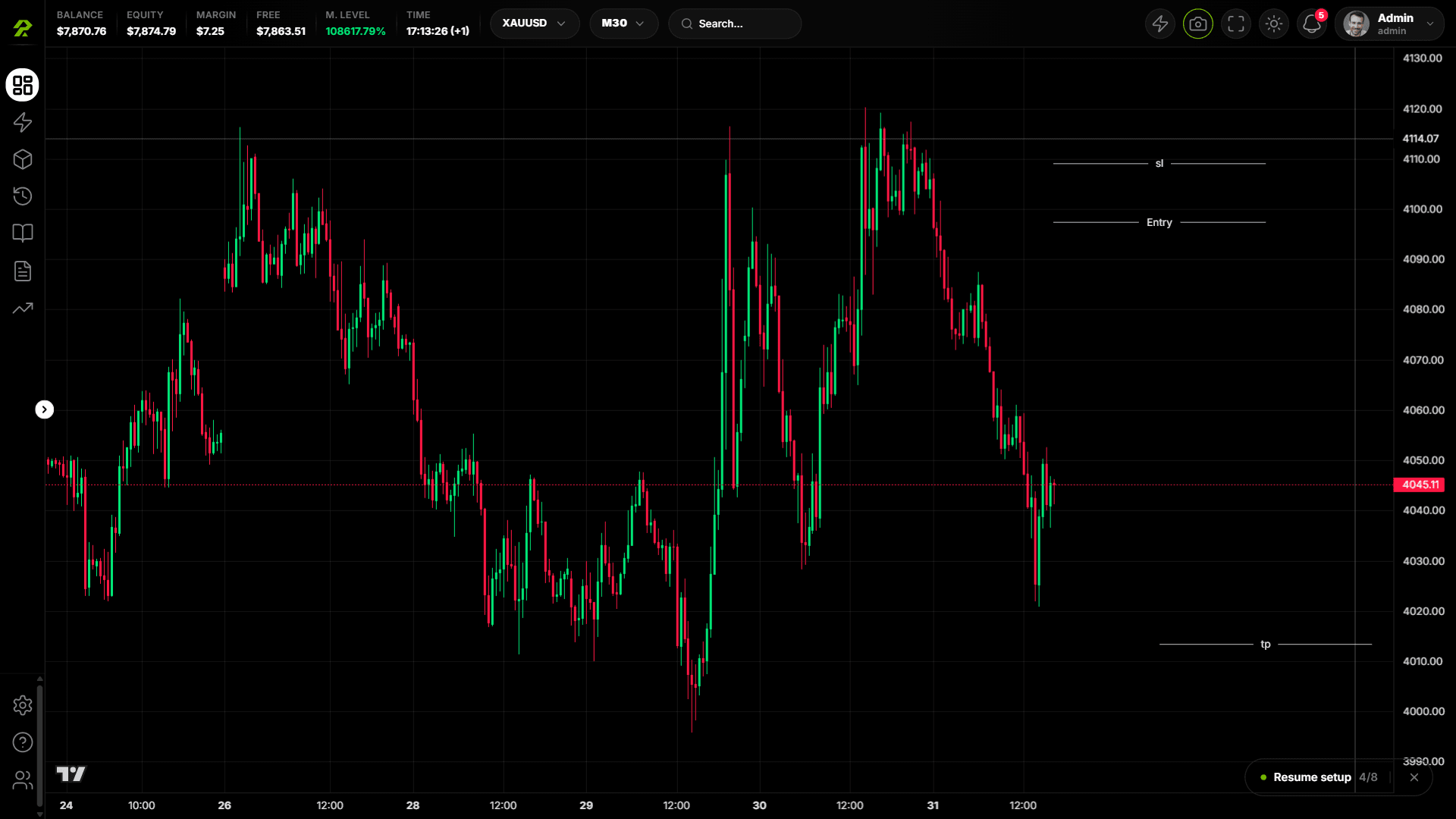
Task: Open the M30 timeframe dropdown
Action: (623, 24)
